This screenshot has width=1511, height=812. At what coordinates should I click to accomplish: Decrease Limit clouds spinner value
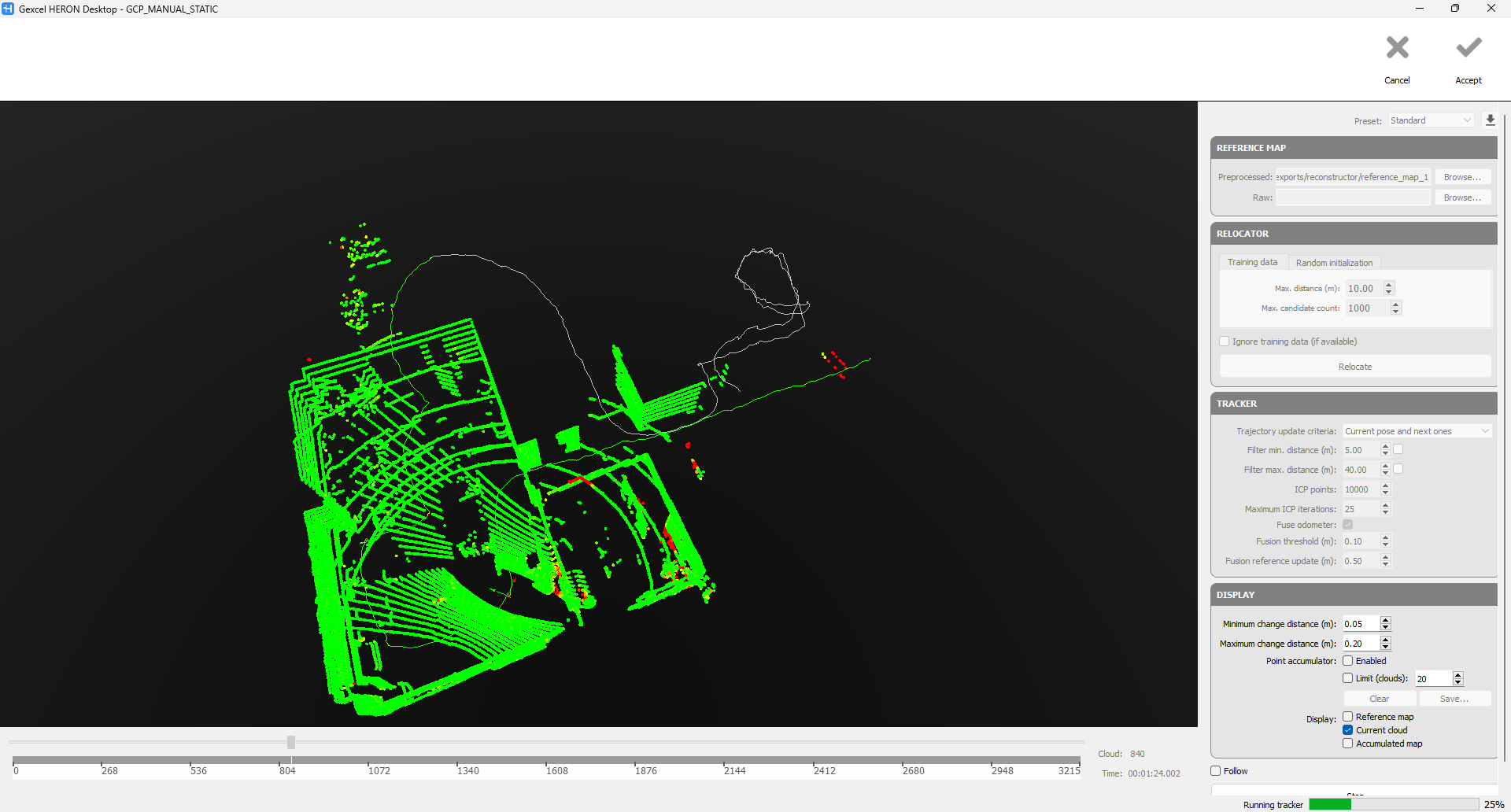[1458, 682]
